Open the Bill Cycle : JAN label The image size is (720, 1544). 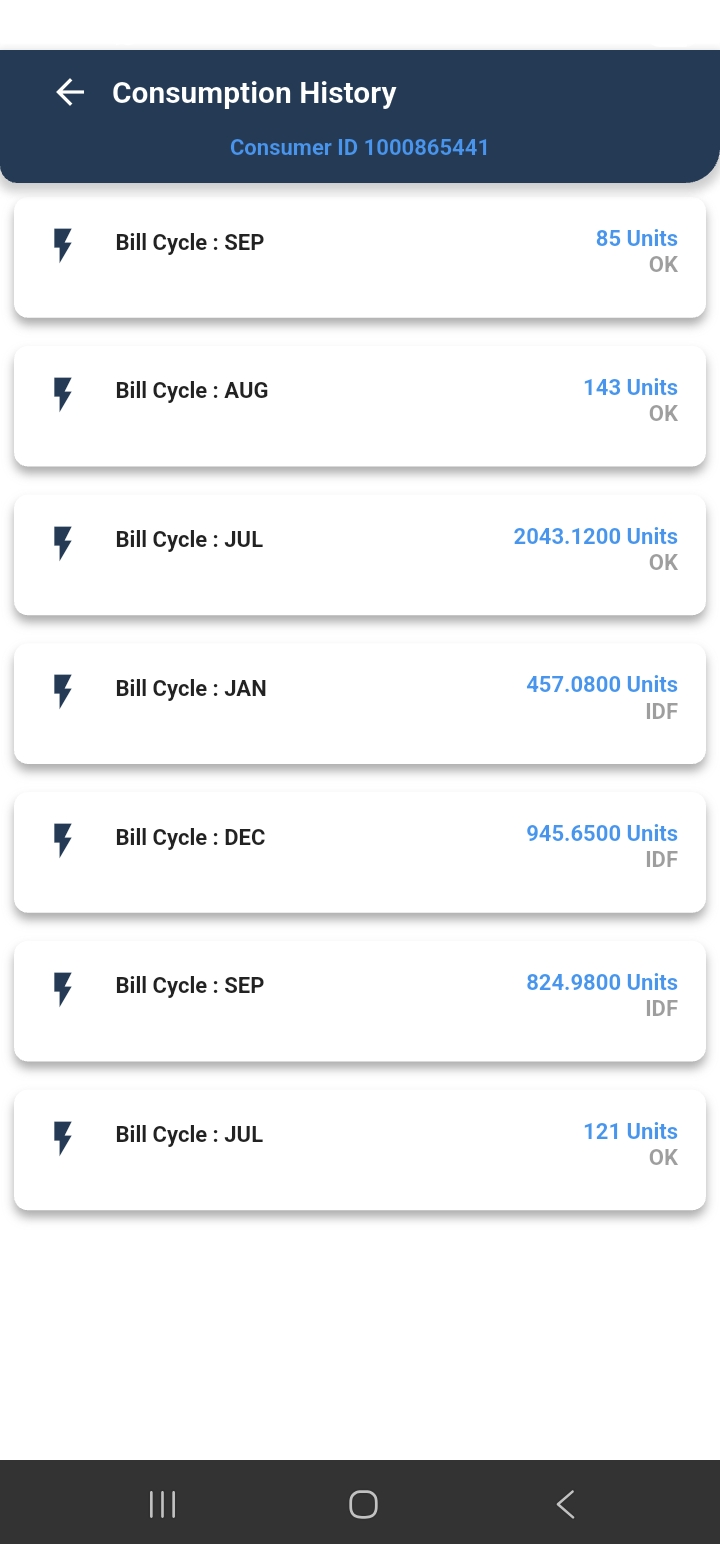click(x=191, y=689)
